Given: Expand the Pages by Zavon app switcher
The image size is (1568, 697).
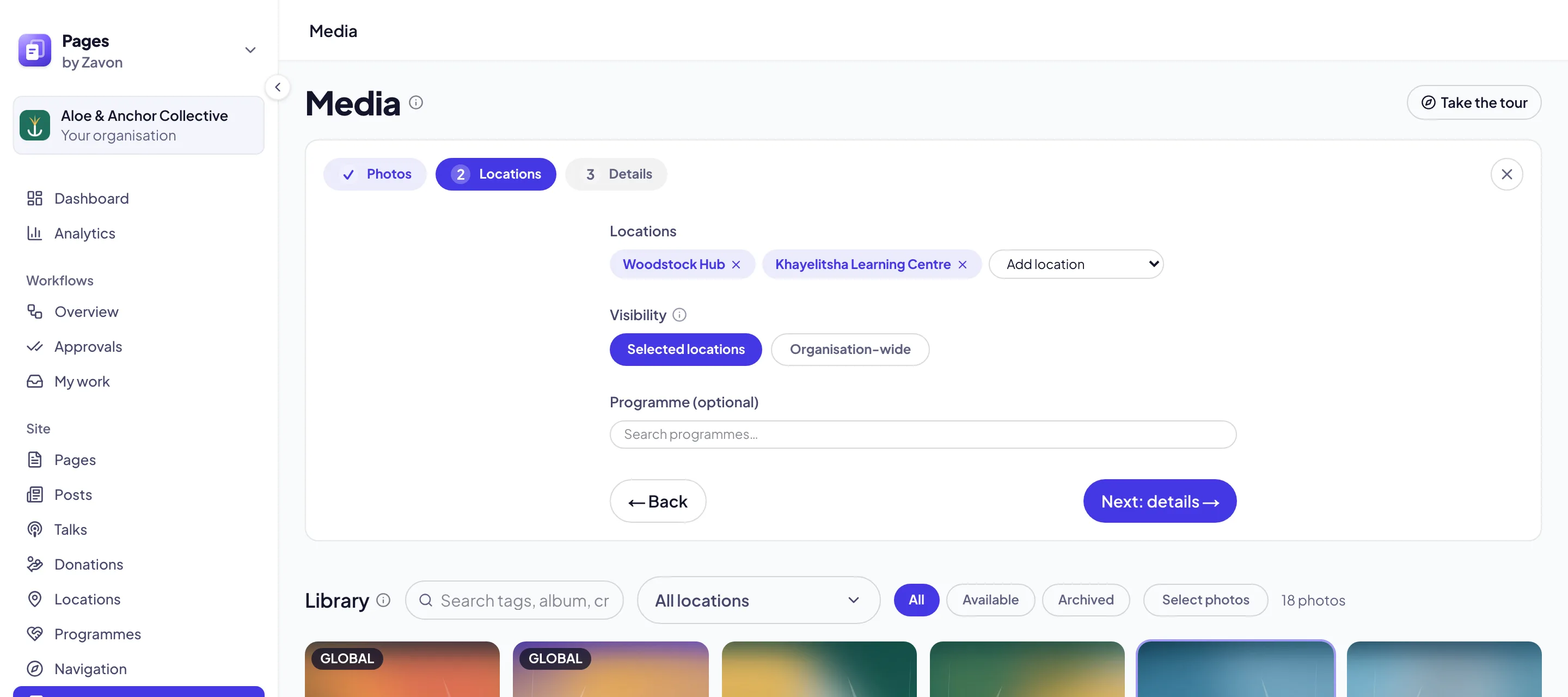Looking at the screenshot, I should coord(250,51).
